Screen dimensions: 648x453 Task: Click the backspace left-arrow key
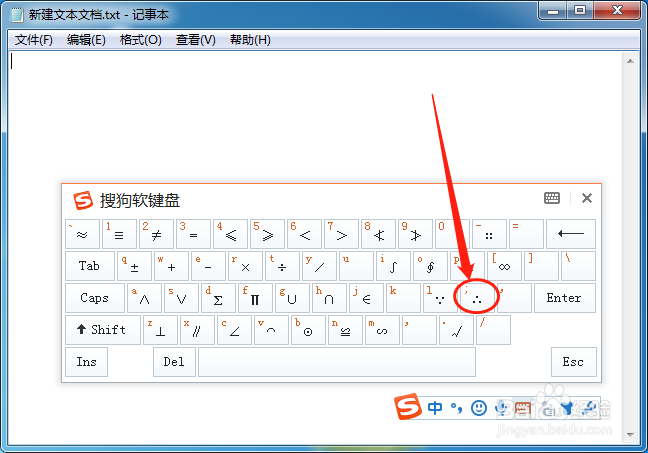pos(571,234)
